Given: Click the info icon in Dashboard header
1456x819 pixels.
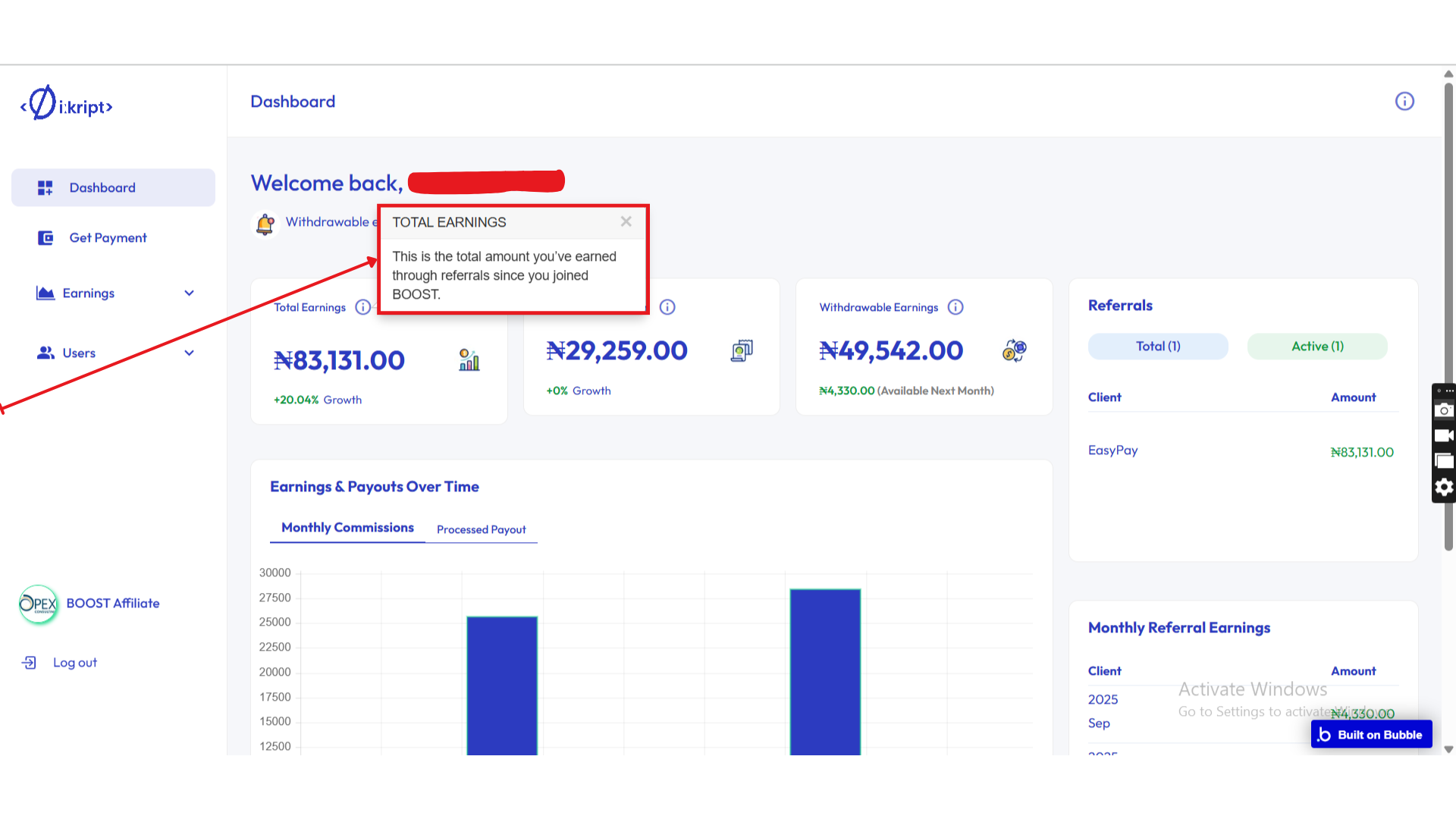Looking at the screenshot, I should [1404, 102].
